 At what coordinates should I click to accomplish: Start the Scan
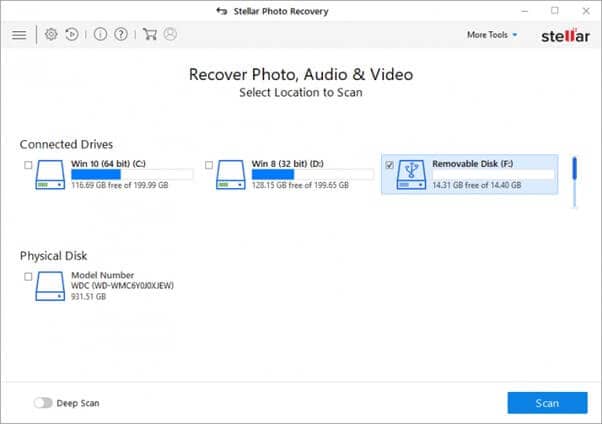click(x=547, y=403)
